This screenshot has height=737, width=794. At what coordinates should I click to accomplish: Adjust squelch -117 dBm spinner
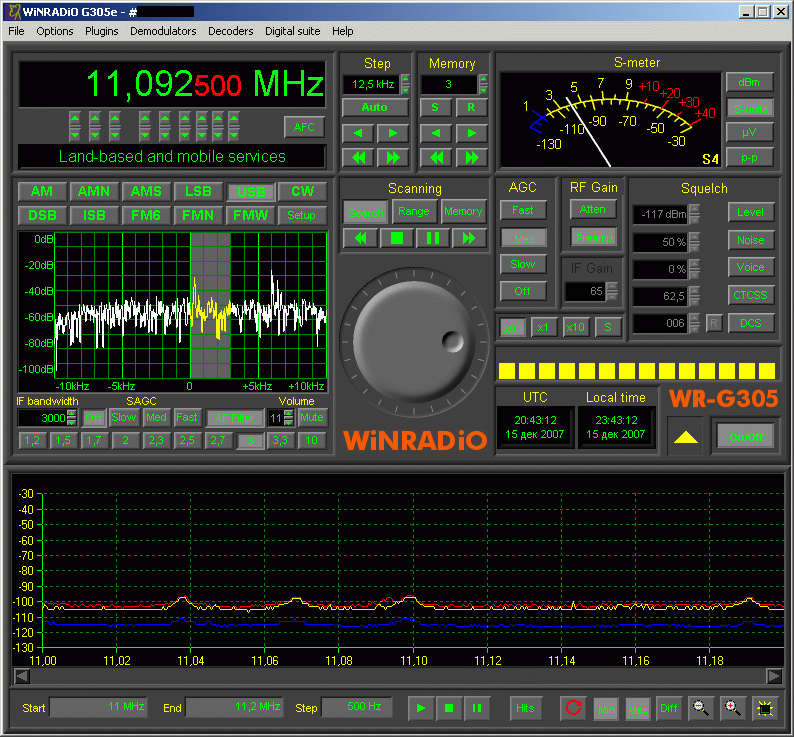695,214
